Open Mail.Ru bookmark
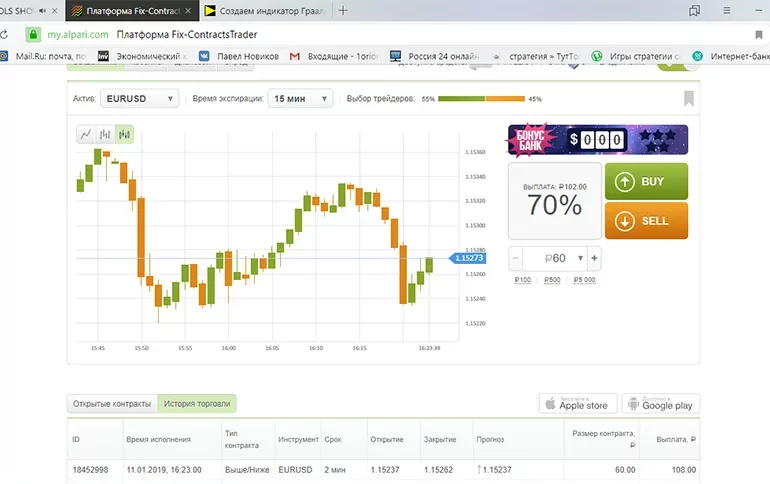 tap(43, 56)
